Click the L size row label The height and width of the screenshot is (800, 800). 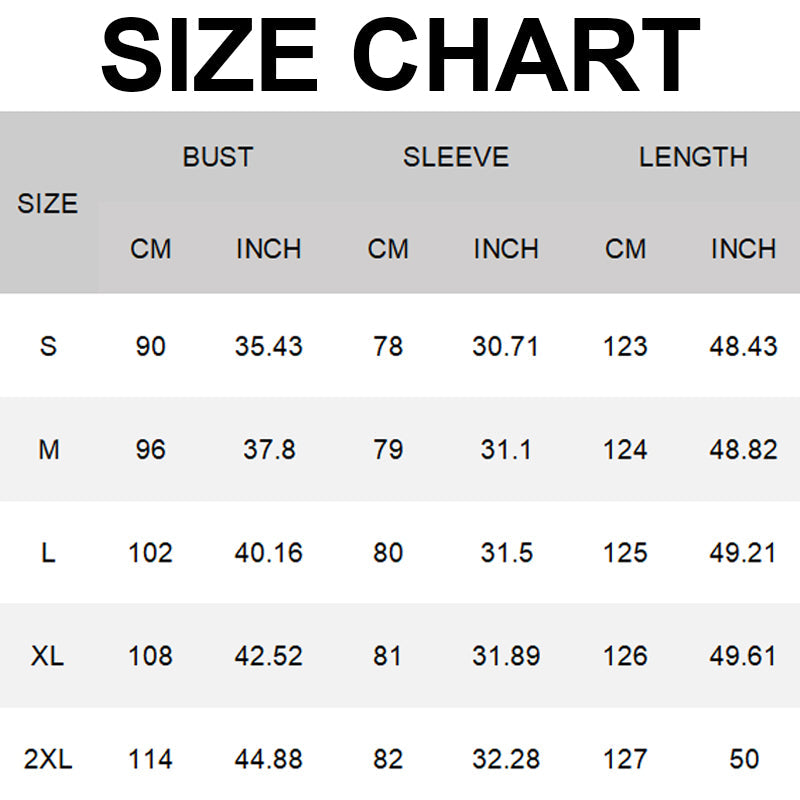pos(48,553)
